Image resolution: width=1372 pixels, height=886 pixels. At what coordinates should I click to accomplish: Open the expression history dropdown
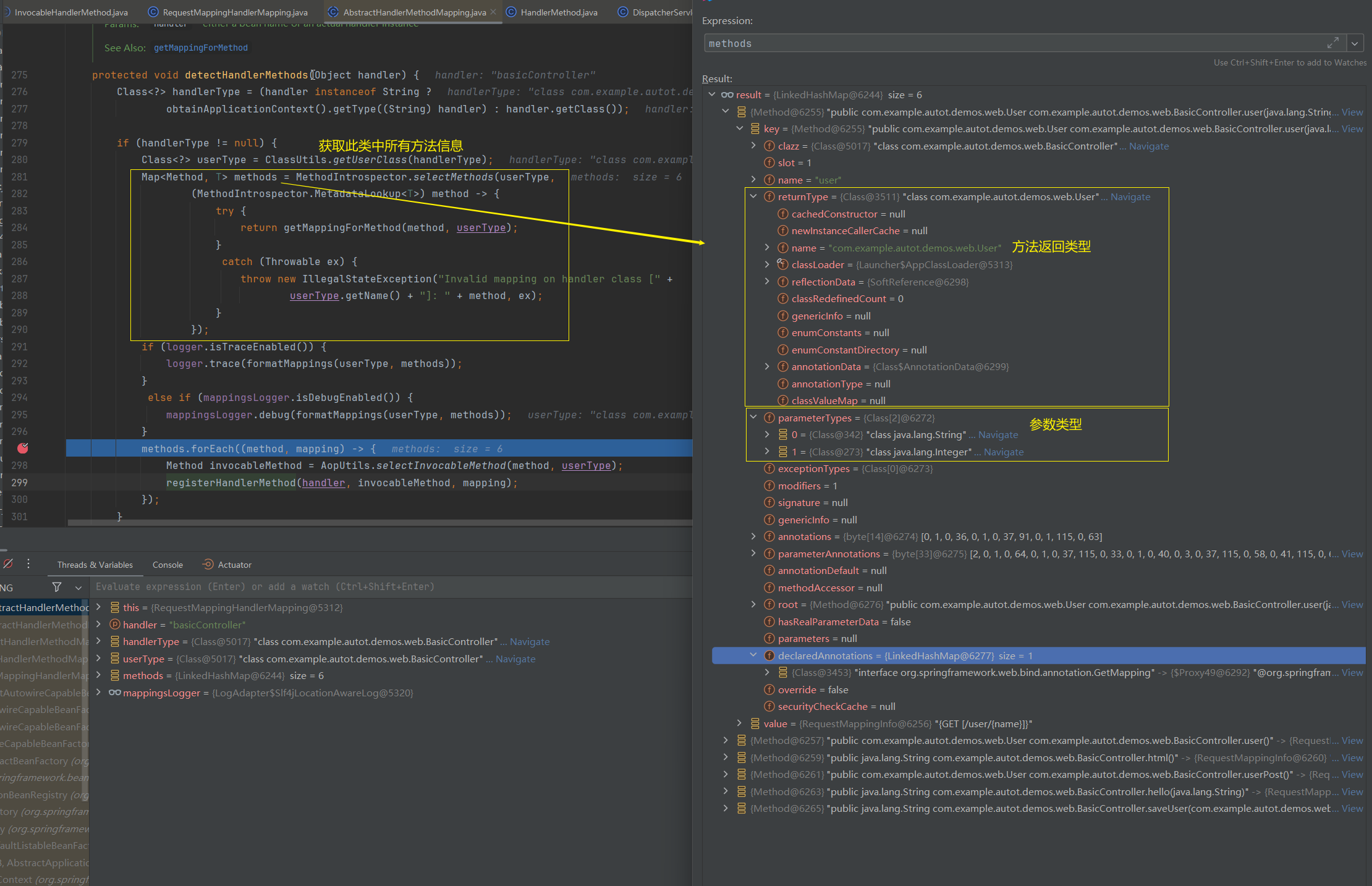coord(1355,43)
